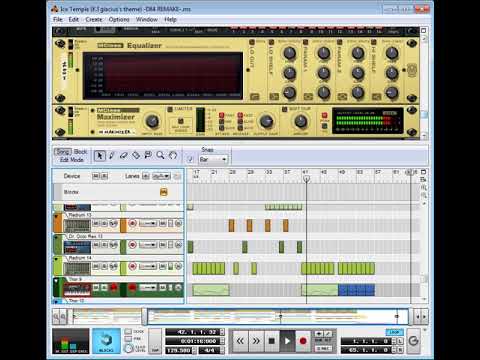The height and width of the screenshot is (360, 480).
Task: Select the Pencil tool
Action: tap(112, 155)
